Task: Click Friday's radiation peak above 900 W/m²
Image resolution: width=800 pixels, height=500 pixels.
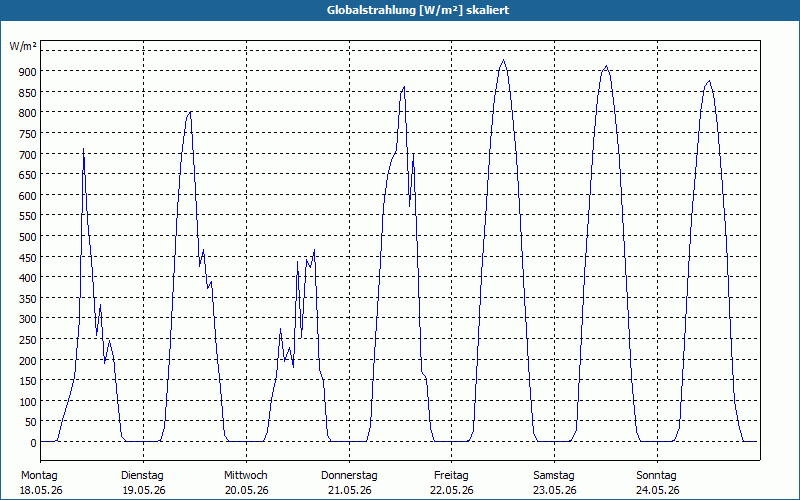Action: click(504, 60)
